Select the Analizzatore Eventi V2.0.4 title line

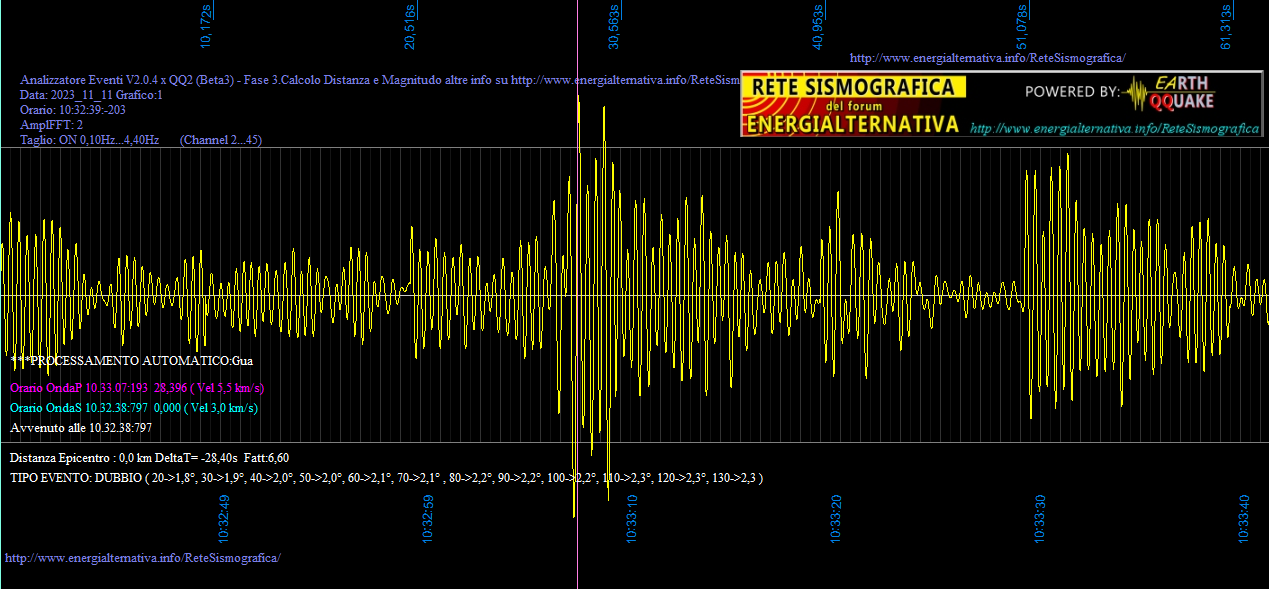click(380, 80)
